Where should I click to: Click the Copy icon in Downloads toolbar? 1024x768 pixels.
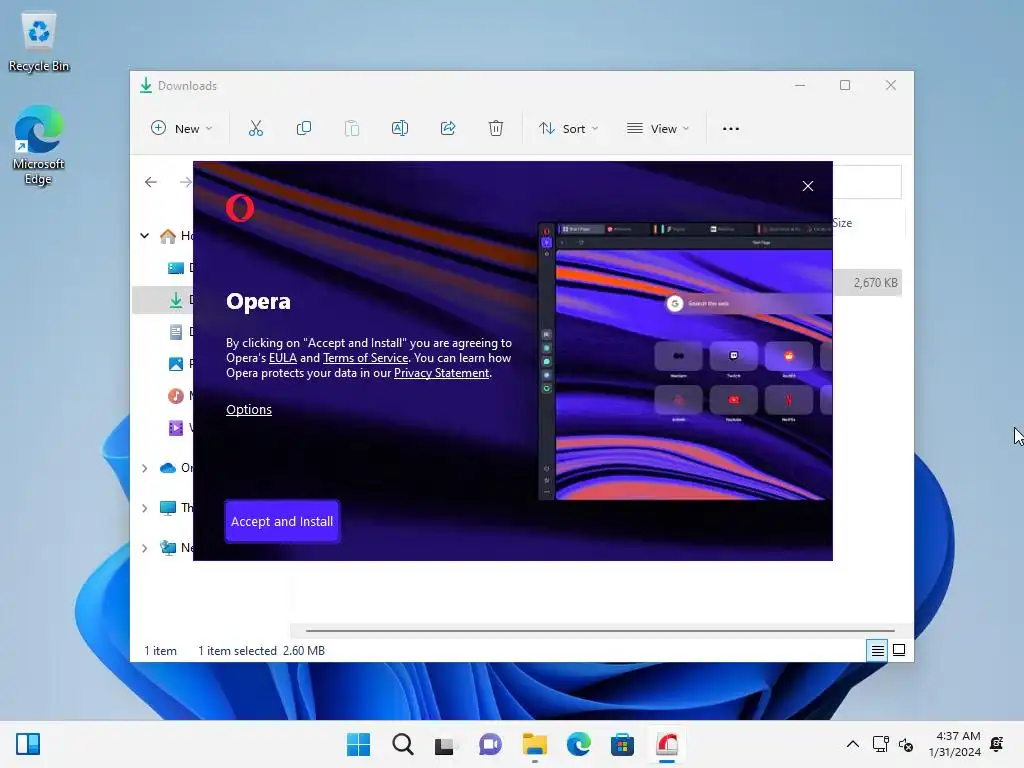(304, 129)
